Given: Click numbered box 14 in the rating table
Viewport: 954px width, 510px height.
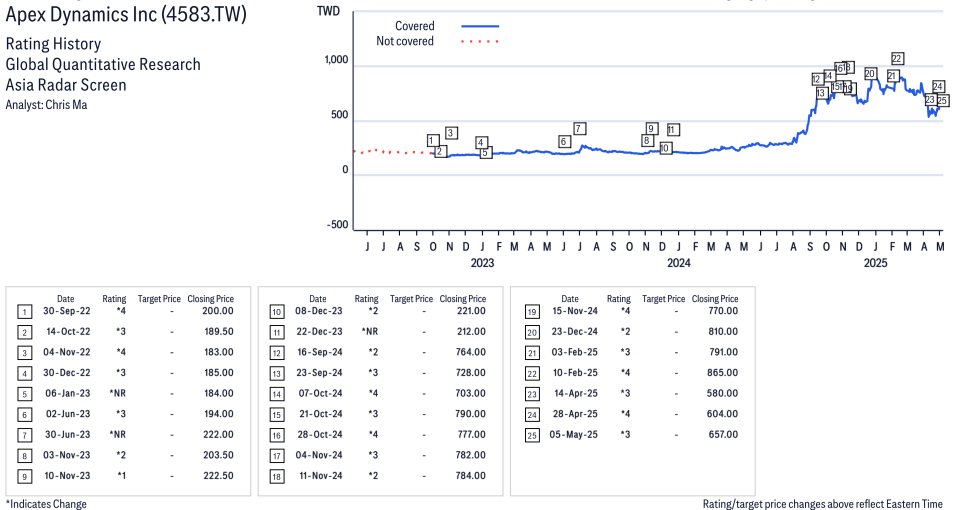Looking at the screenshot, I should pyautogui.click(x=277, y=394).
